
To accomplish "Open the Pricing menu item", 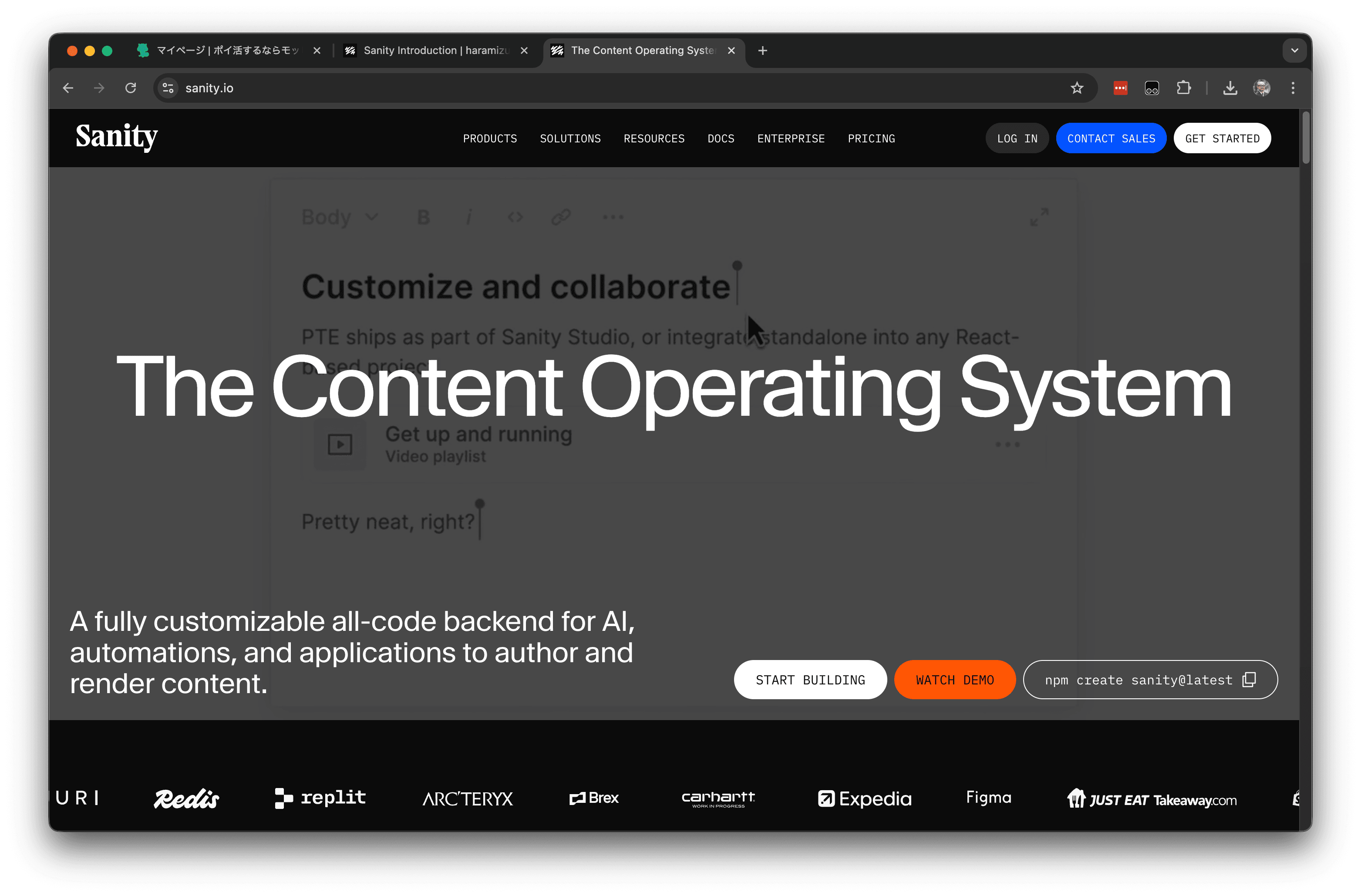I will pos(871,139).
